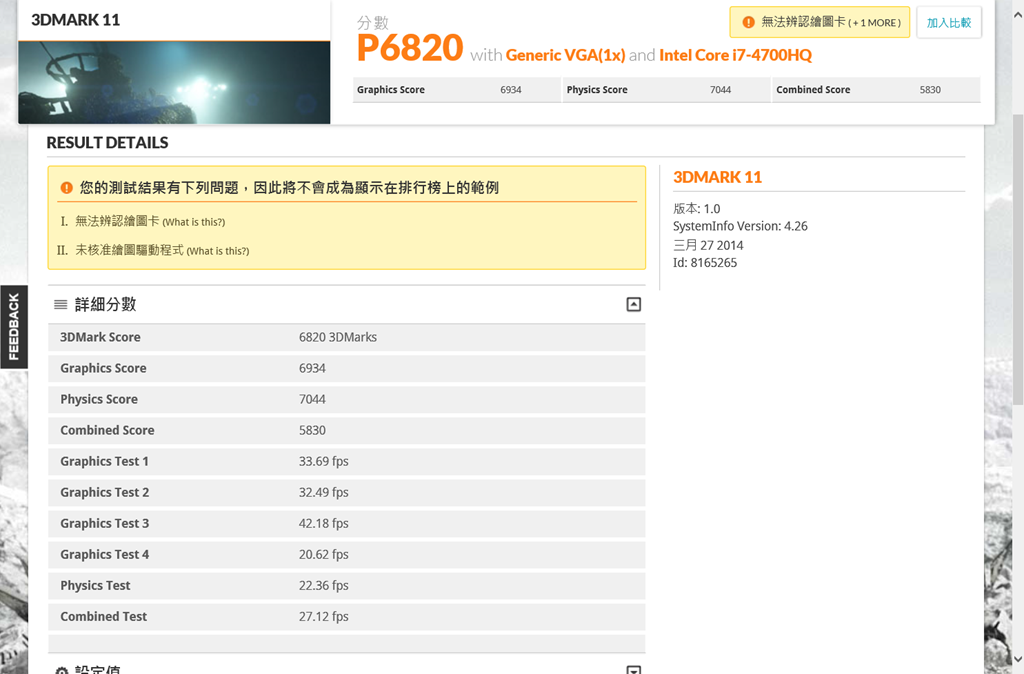Click the Combined Score 5830 summary cell
This screenshot has height=674, width=1024.
(876, 89)
